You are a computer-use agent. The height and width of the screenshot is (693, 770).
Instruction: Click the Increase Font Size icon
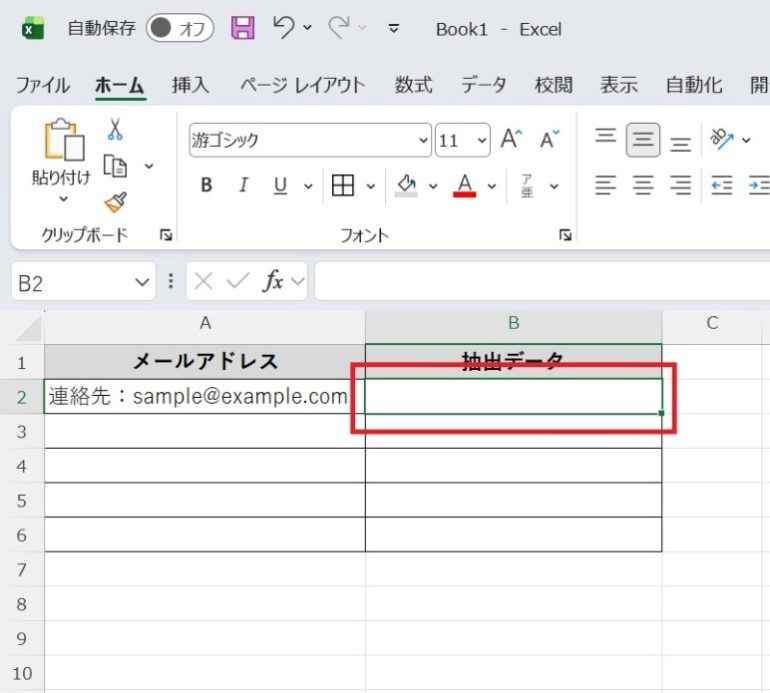point(511,139)
